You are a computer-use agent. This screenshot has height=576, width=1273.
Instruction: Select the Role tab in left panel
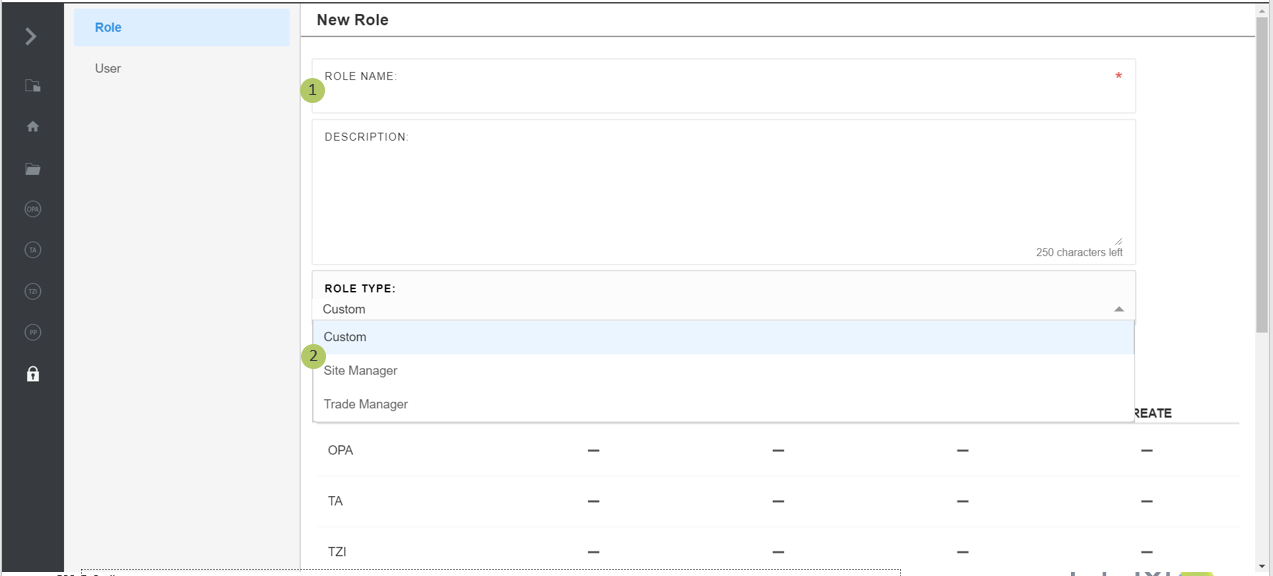pyautogui.click(x=181, y=28)
